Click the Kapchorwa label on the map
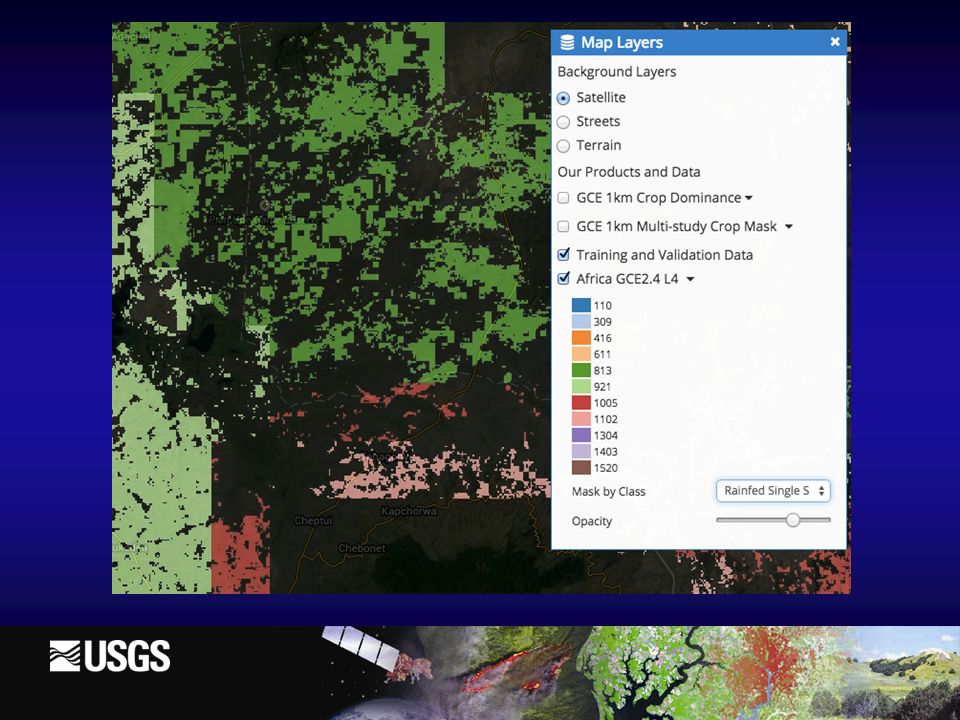960x720 pixels. tap(409, 511)
